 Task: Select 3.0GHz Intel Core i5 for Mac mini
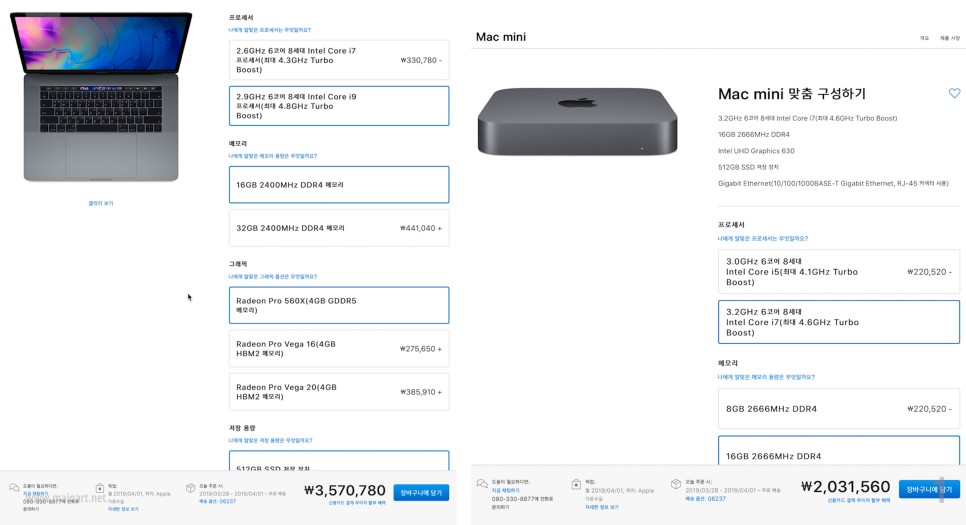point(838,272)
